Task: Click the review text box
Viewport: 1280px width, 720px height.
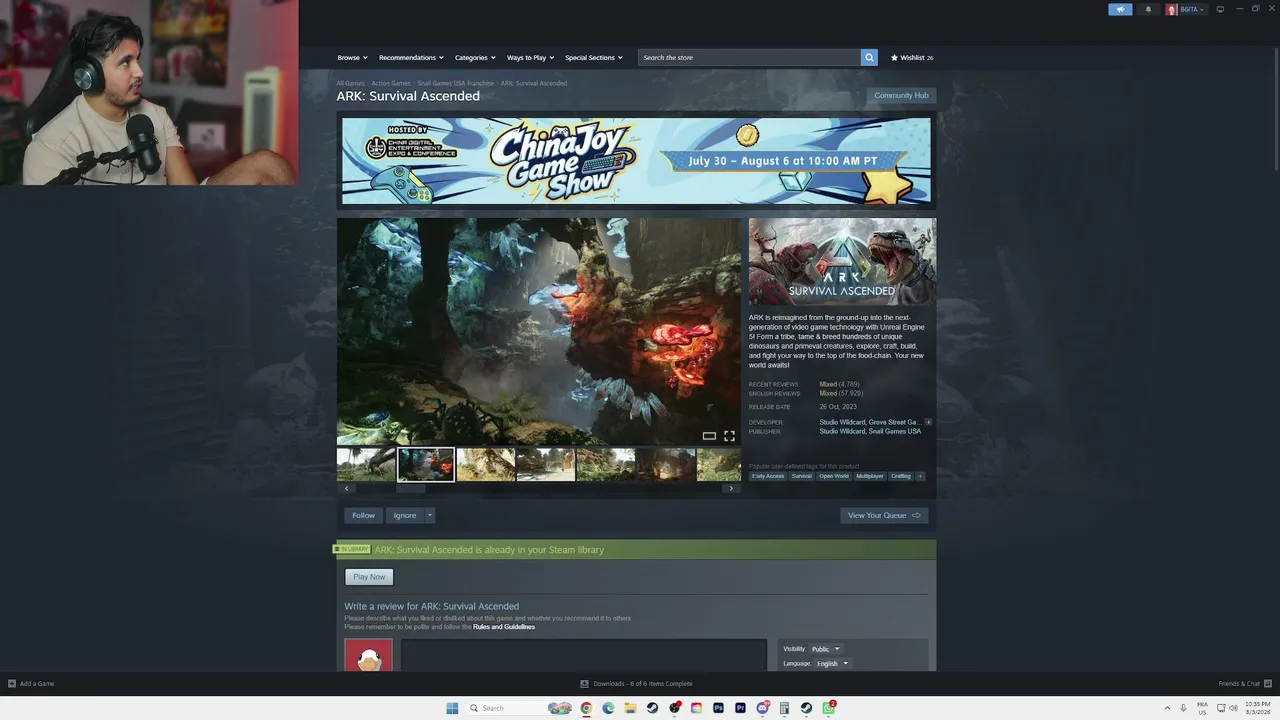Action: click(x=584, y=655)
